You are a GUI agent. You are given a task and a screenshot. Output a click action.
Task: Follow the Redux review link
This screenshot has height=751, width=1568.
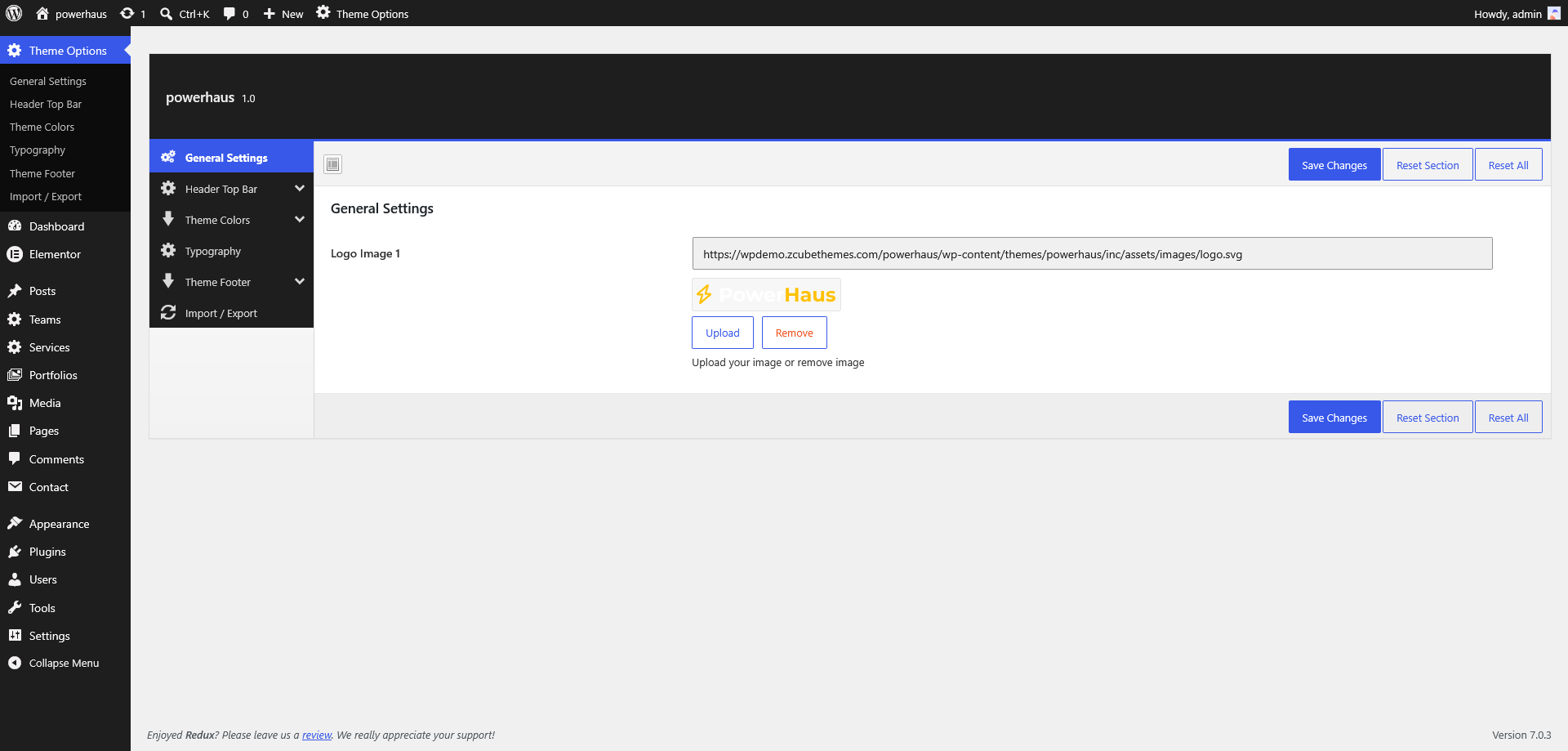click(317, 735)
